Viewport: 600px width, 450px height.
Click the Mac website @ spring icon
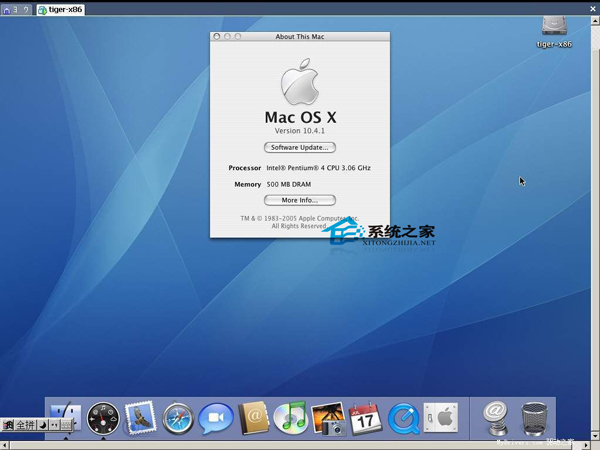click(x=495, y=416)
